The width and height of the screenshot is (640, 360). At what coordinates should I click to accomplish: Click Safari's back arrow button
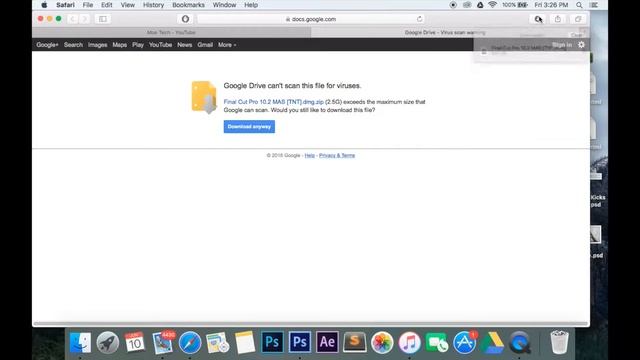(73, 19)
